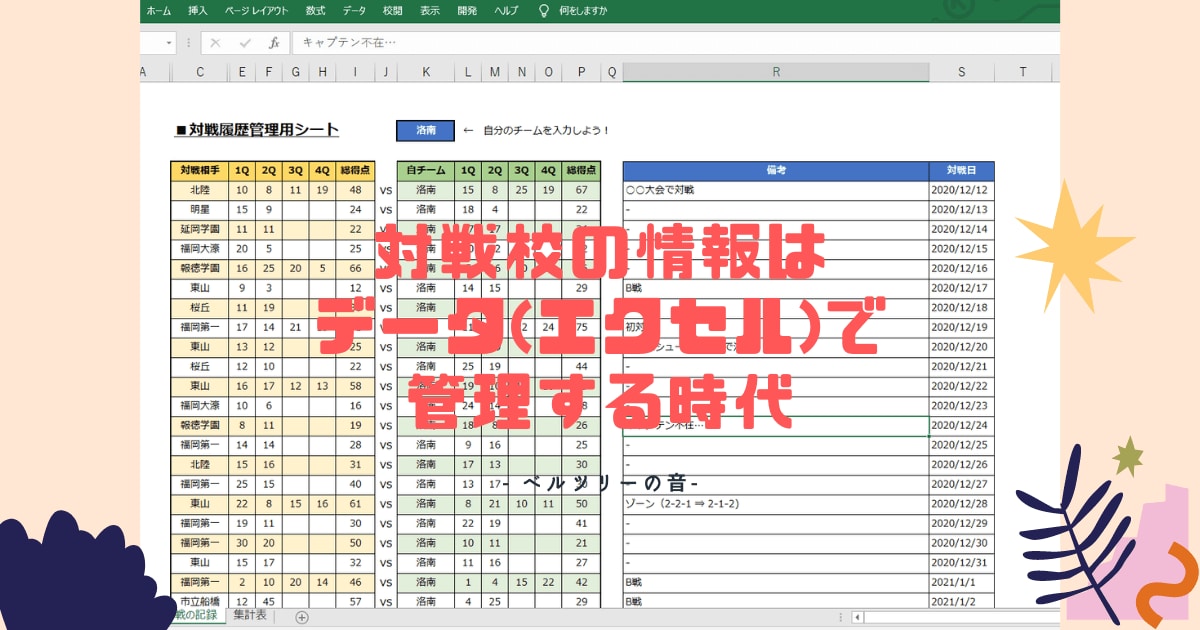Select column T header

point(1024,72)
